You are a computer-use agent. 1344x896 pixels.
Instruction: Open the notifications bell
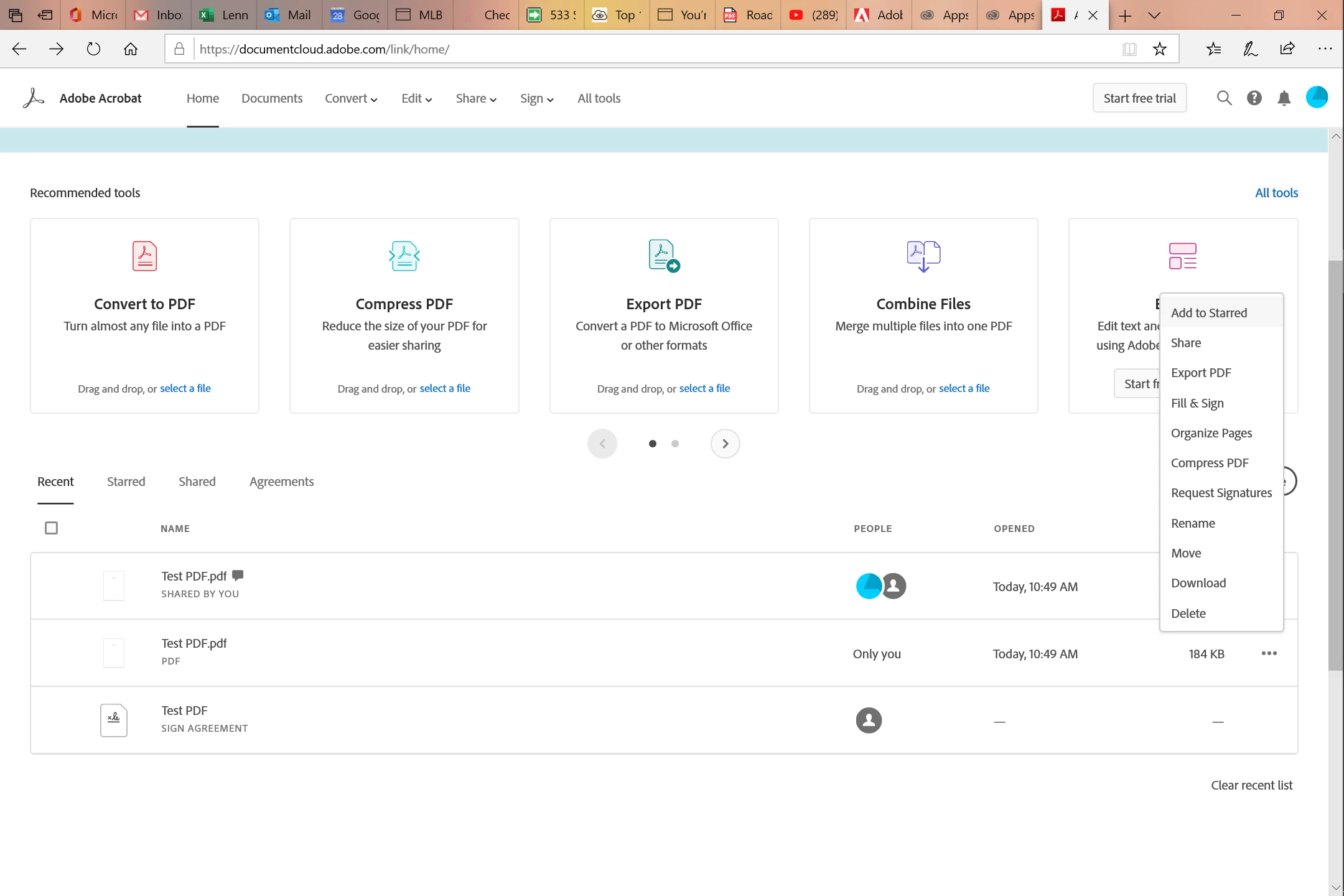[1284, 98]
